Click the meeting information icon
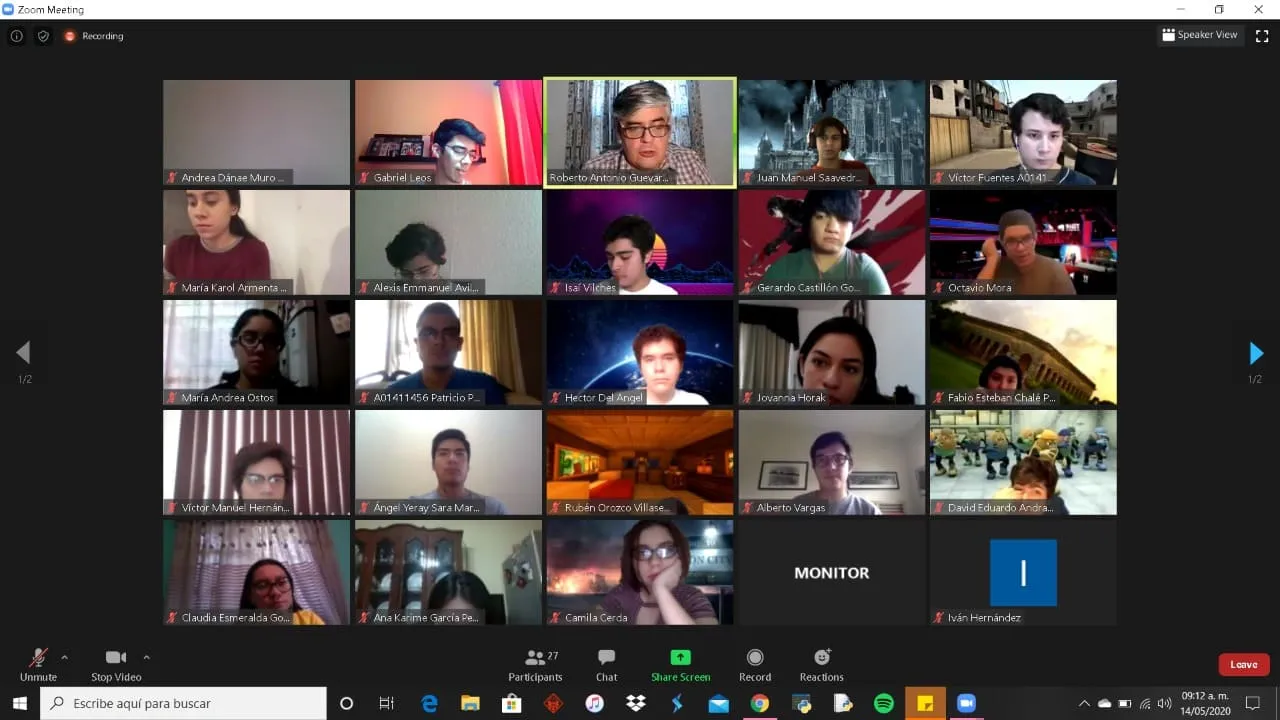Image resolution: width=1280 pixels, height=720 pixels. [x=16, y=36]
